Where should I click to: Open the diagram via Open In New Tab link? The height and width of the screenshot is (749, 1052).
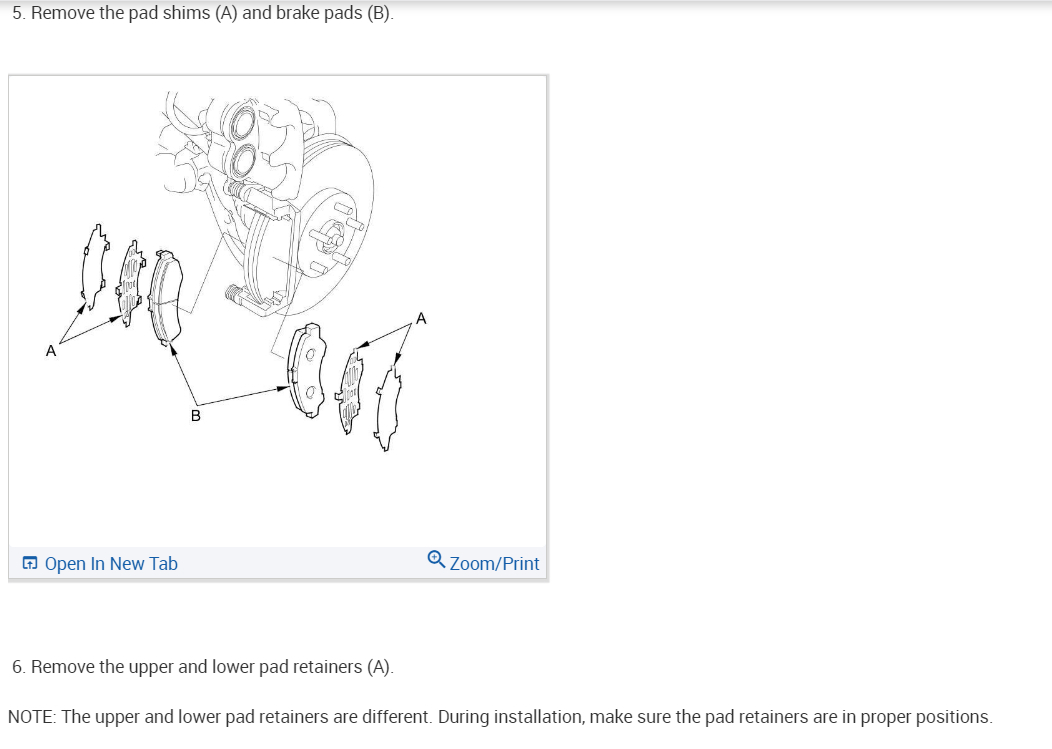(x=111, y=563)
